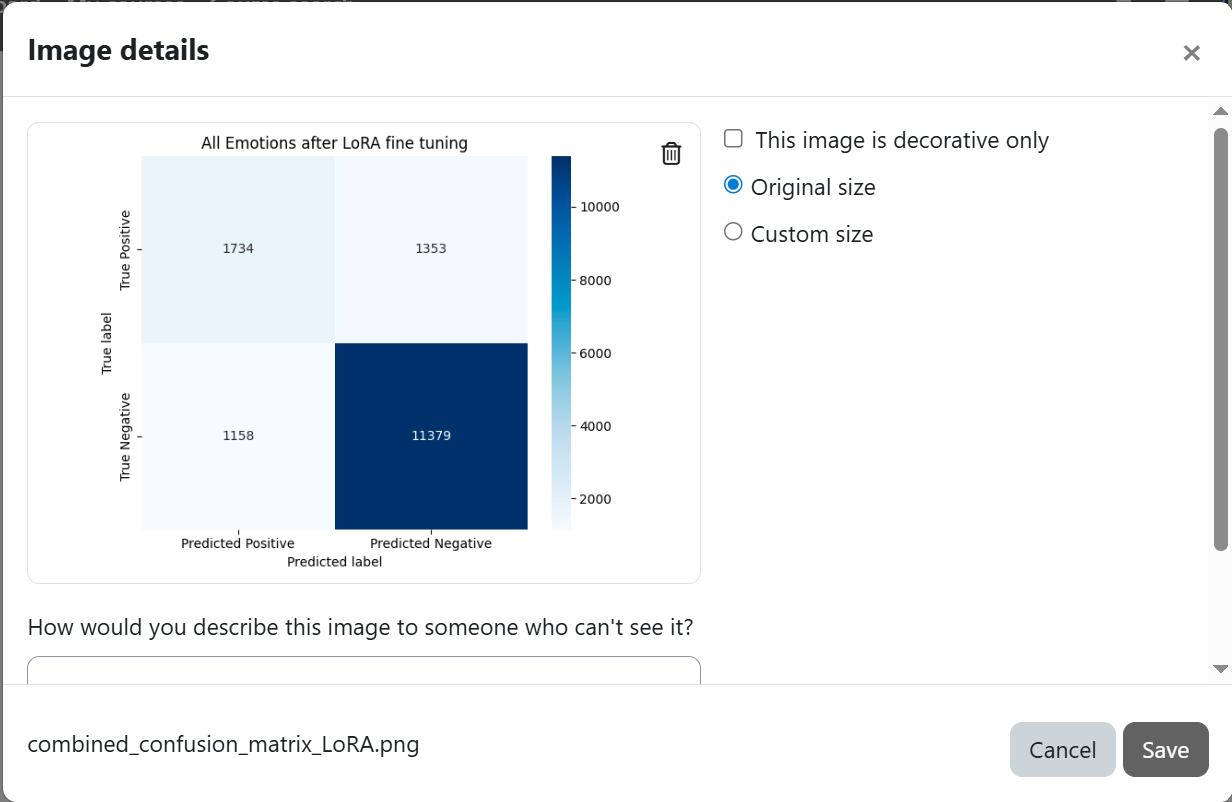Image resolution: width=1232 pixels, height=802 pixels.
Task: Click the confusion matrix chart title
Action: (334, 143)
